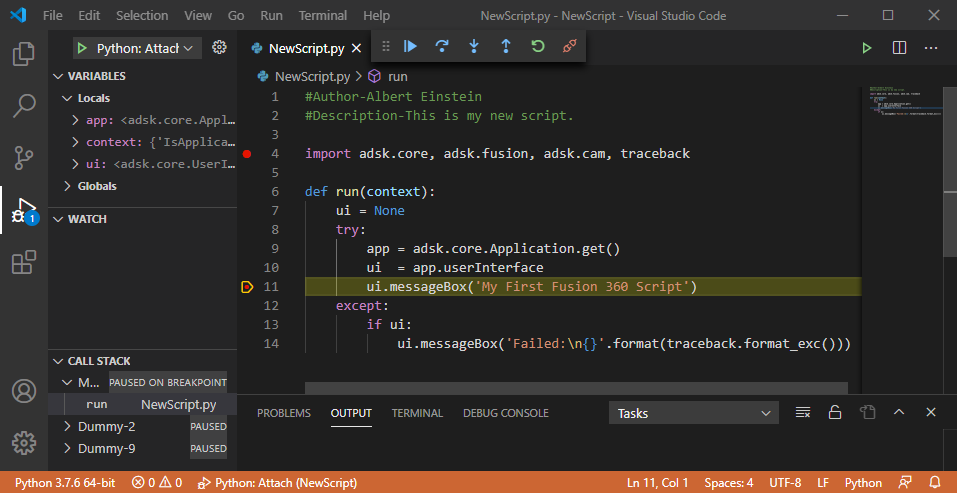Open the Run menu
Image resolution: width=957 pixels, height=493 pixels.
point(271,15)
